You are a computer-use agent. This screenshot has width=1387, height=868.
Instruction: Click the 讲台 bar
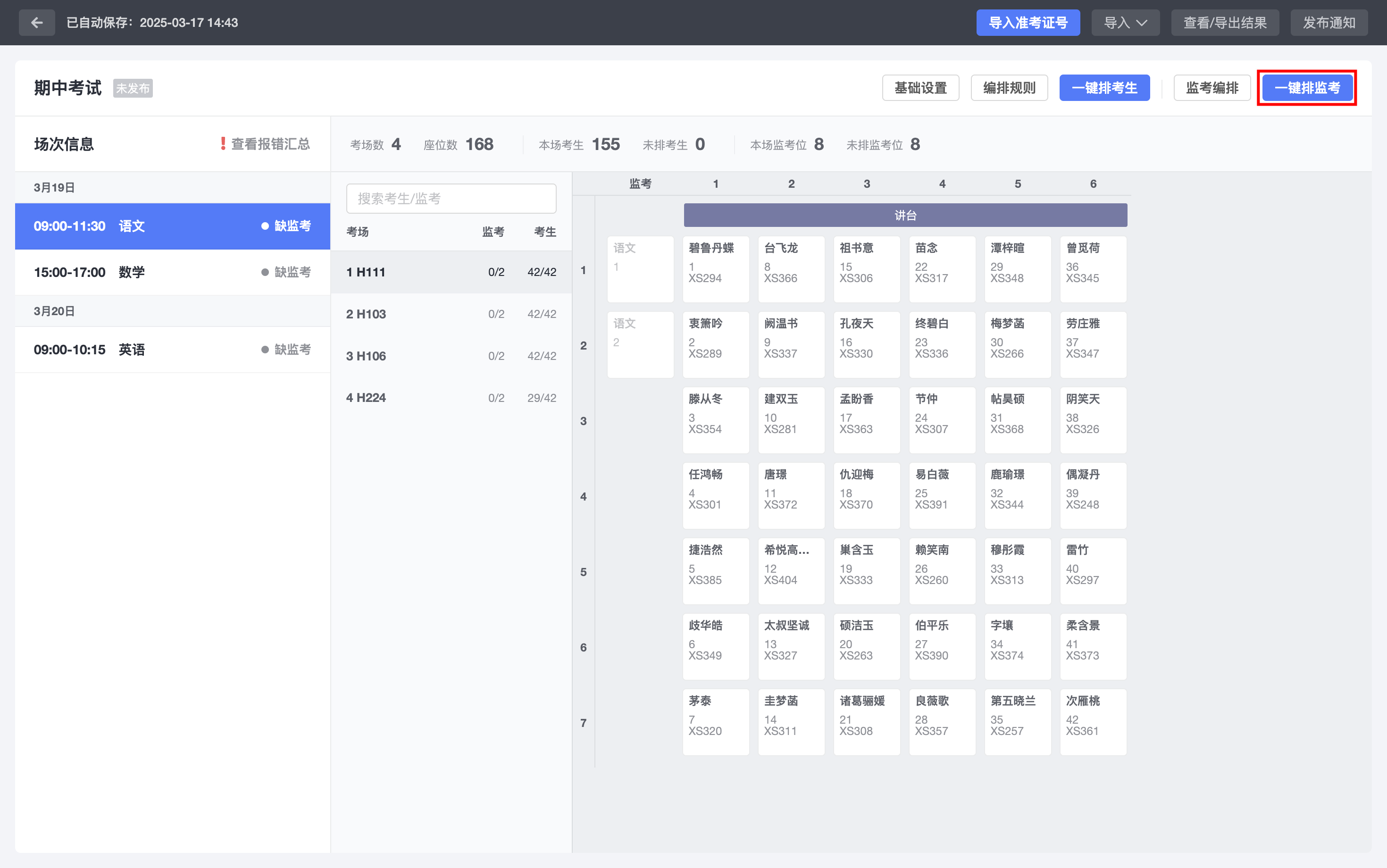(x=905, y=215)
